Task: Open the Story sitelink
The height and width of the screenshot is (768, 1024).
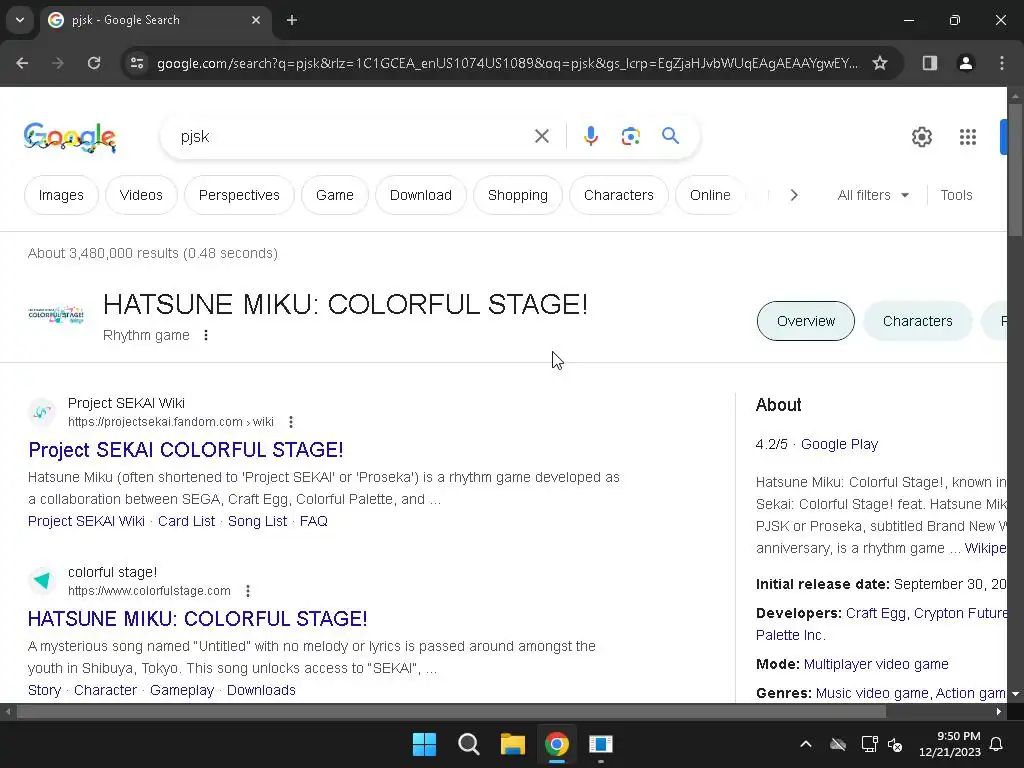Action: pyautogui.click(x=44, y=690)
